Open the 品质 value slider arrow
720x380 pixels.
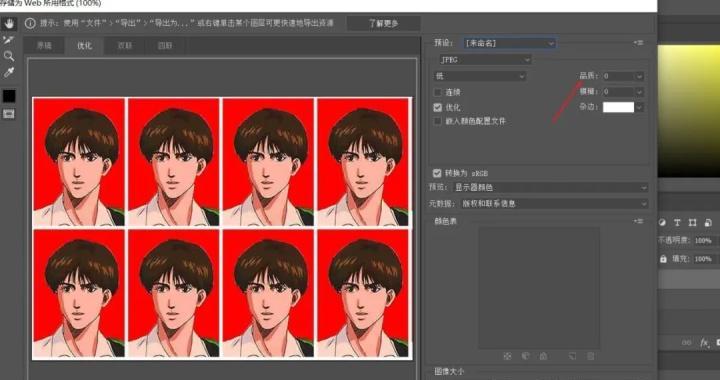tap(639, 76)
